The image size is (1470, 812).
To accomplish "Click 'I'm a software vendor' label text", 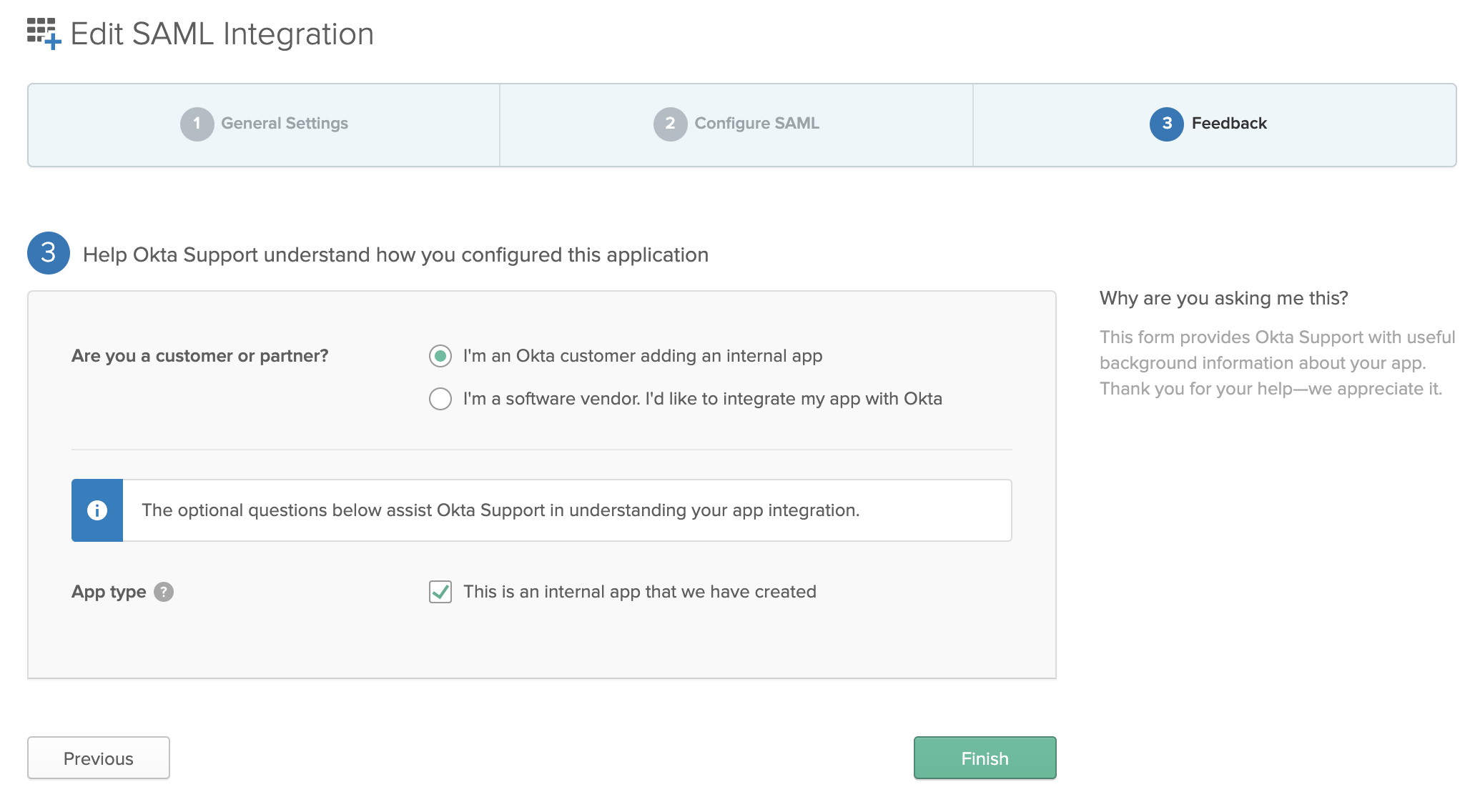I will [703, 399].
